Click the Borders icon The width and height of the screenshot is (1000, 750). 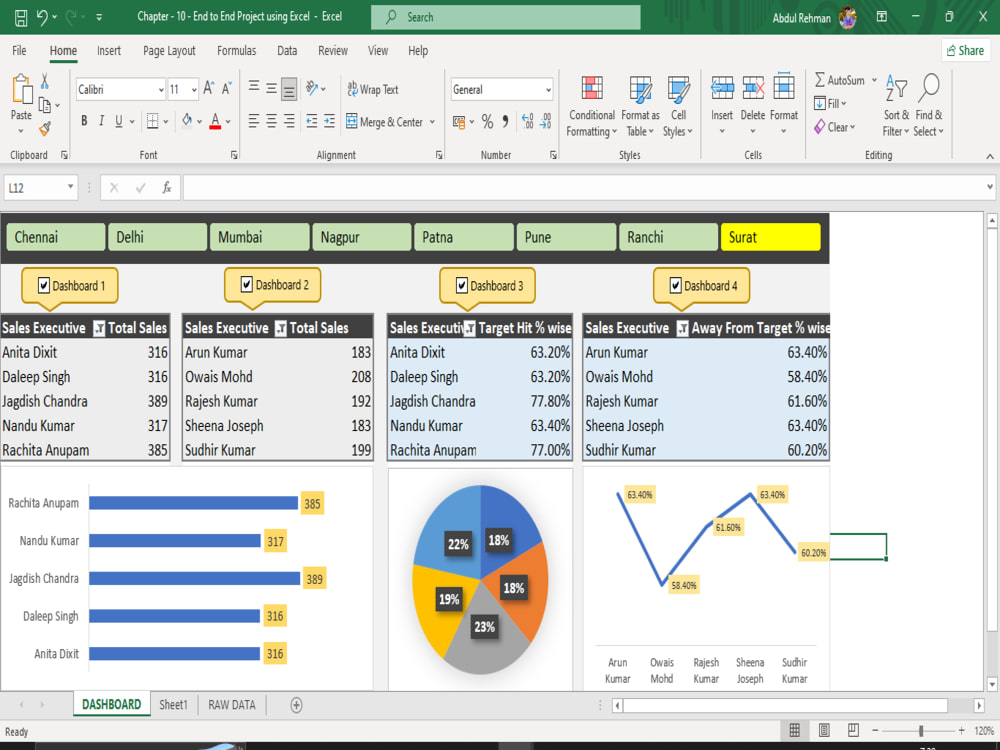coord(152,121)
